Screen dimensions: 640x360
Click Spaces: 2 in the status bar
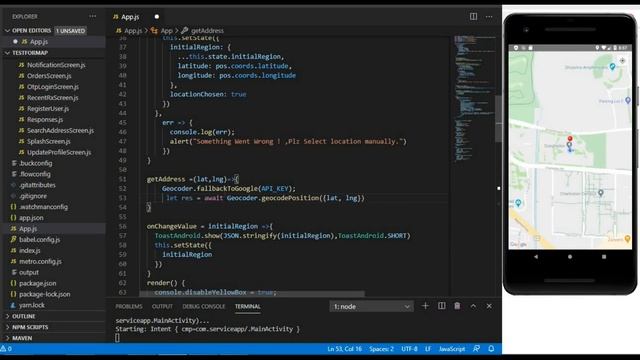pyautogui.click(x=381, y=349)
